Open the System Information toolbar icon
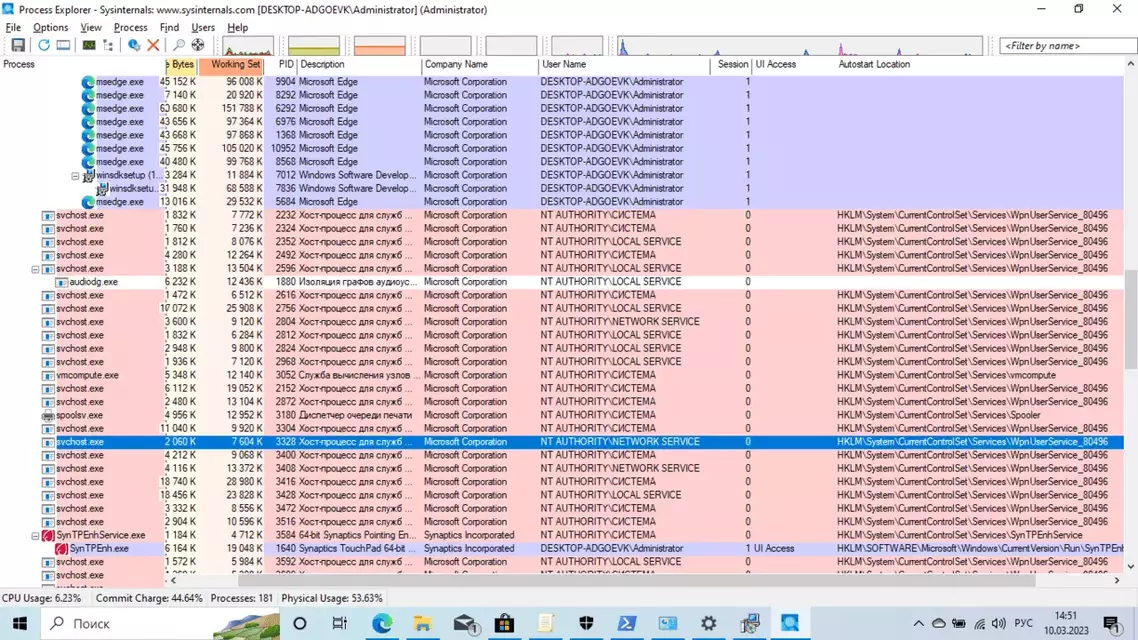 click(x=89, y=45)
